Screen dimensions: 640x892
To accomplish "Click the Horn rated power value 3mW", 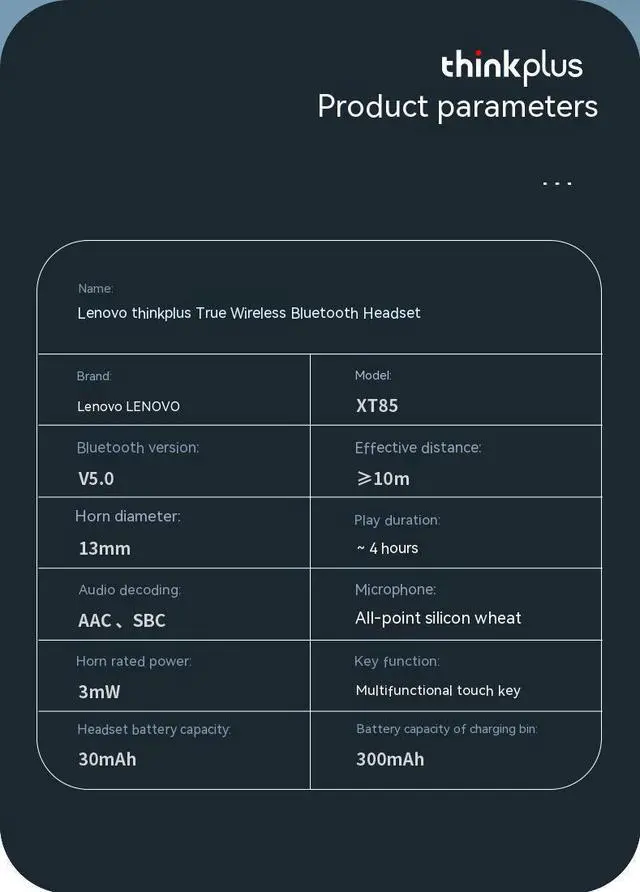I will 99,692.
